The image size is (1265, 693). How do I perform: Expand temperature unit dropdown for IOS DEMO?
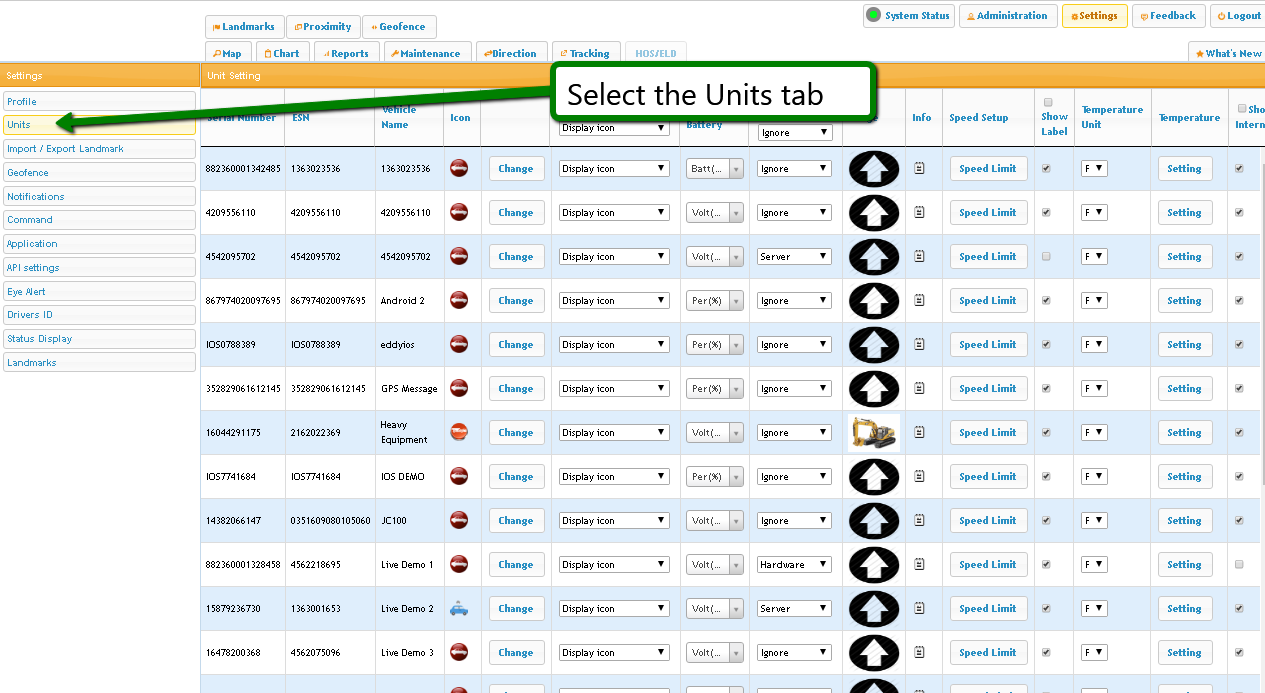point(1094,477)
